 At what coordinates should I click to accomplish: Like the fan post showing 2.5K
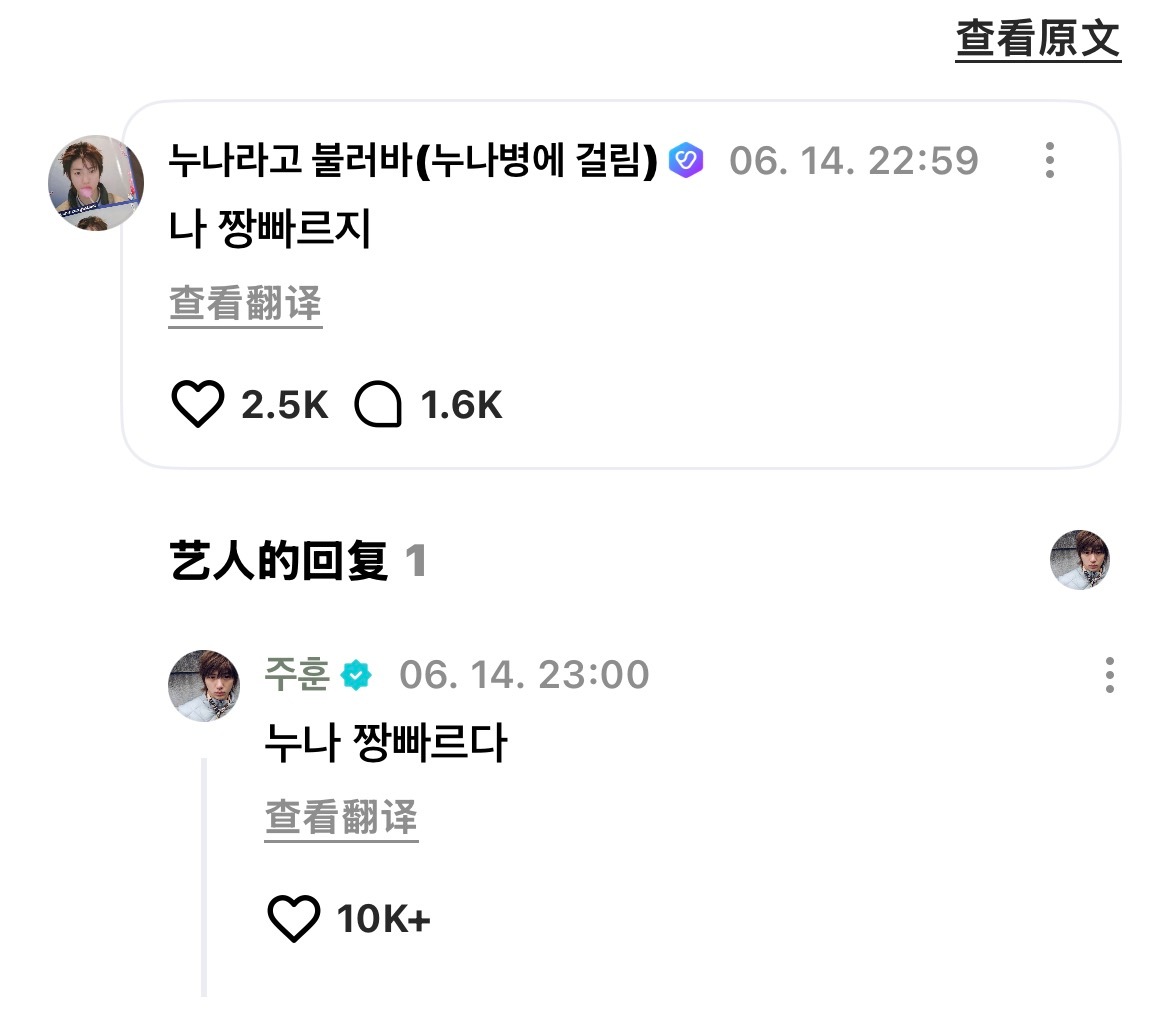coord(198,404)
